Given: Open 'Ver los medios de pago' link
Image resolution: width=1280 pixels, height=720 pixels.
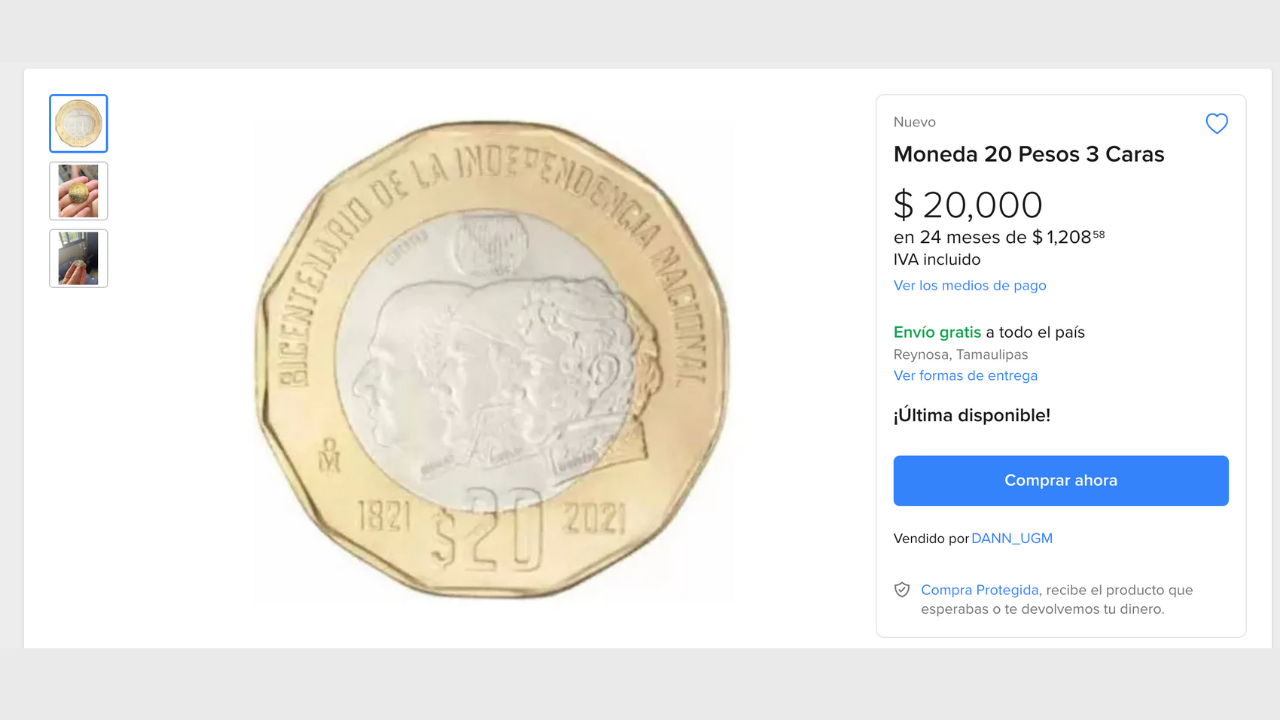Looking at the screenshot, I should tap(969, 285).
